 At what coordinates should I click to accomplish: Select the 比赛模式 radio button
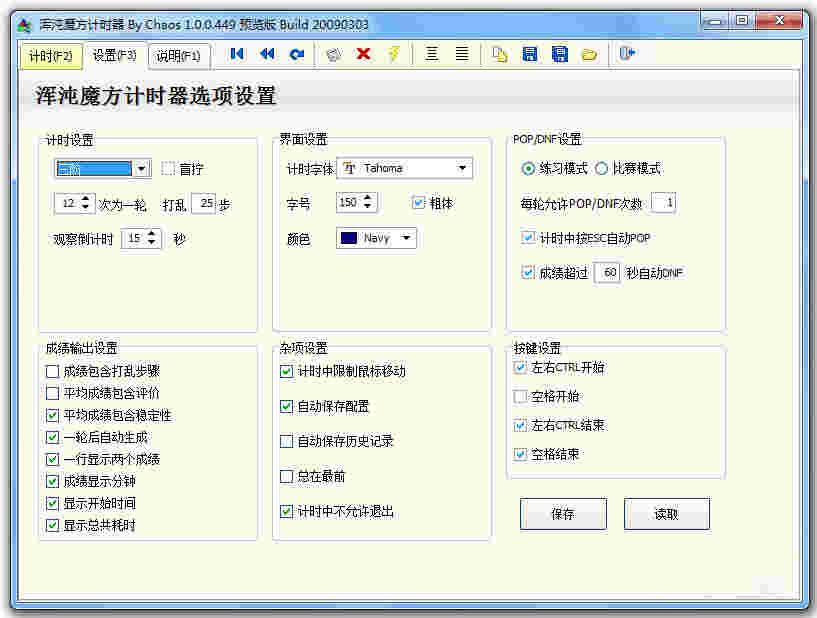[x=601, y=168]
